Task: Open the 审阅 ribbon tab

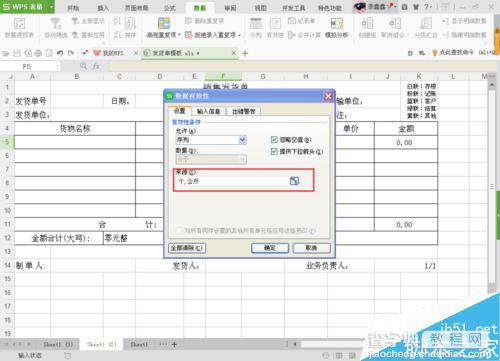Action: point(230,8)
